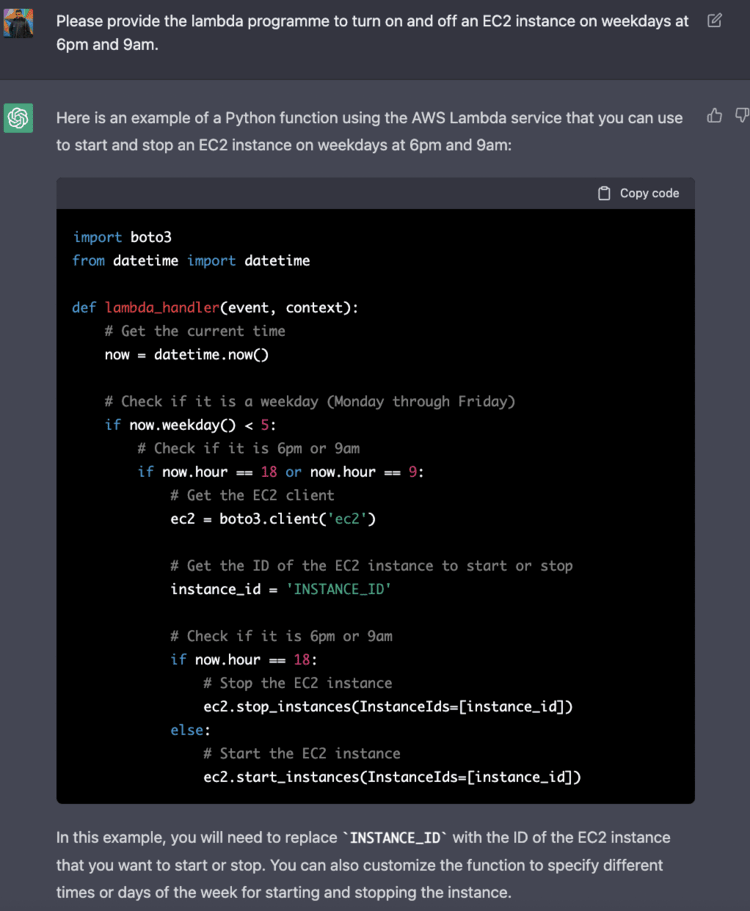Click the '# Stop the EC2 instance' comment
This screenshot has height=911, width=750.
298,683
